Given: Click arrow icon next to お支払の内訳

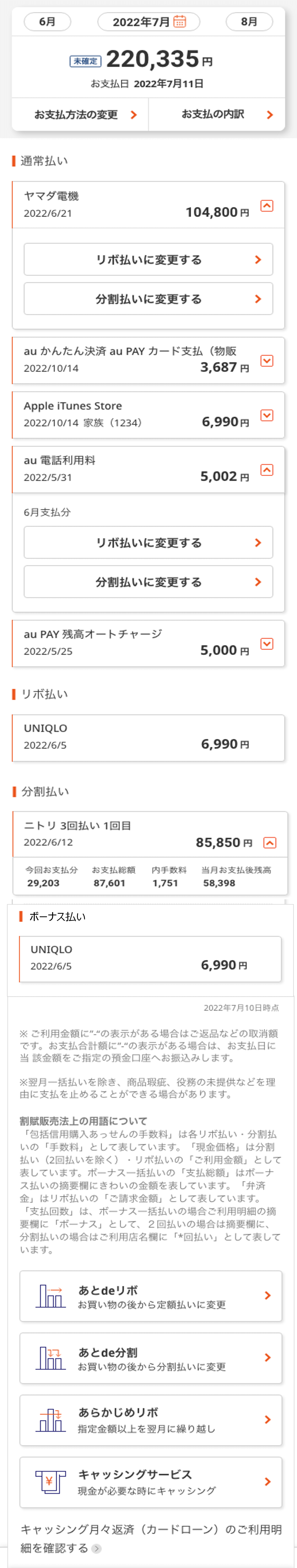Looking at the screenshot, I should (270, 115).
